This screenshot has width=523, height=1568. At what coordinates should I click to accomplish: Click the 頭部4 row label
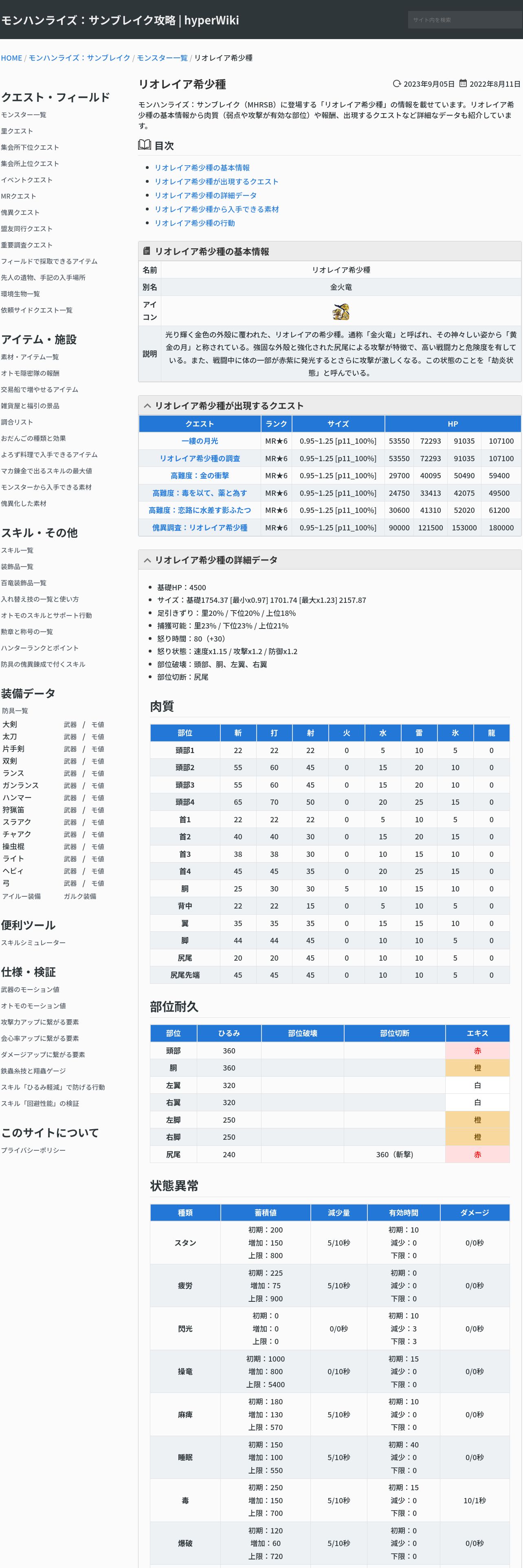[x=185, y=802]
